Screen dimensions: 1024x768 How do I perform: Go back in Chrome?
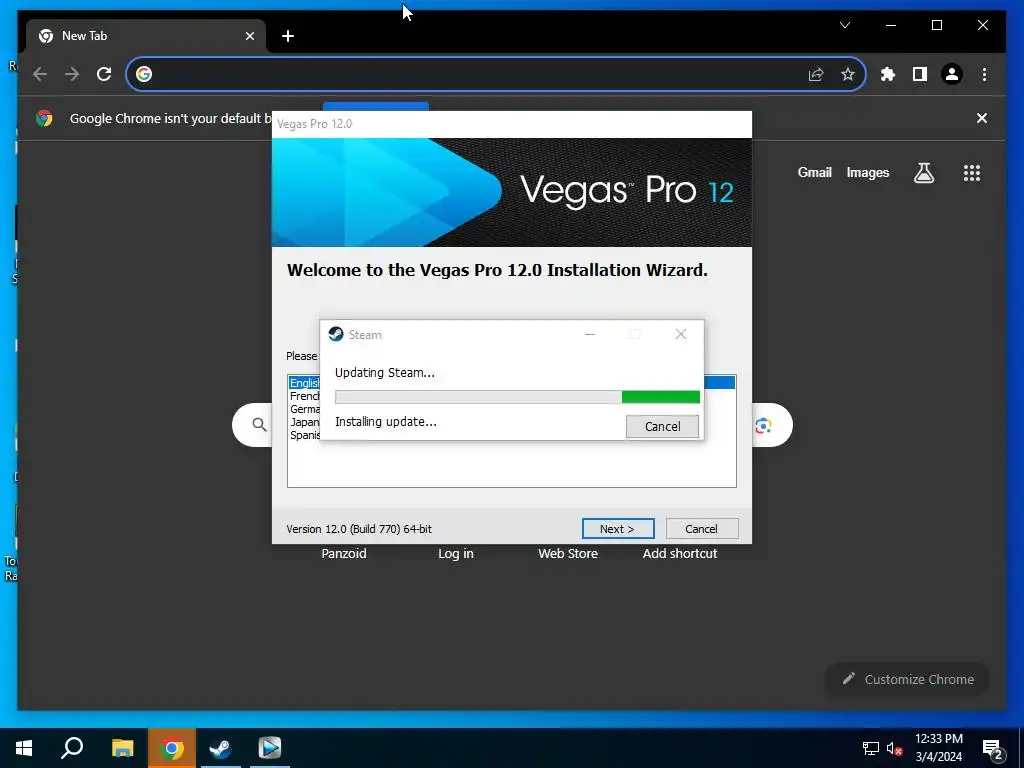[x=40, y=74]
